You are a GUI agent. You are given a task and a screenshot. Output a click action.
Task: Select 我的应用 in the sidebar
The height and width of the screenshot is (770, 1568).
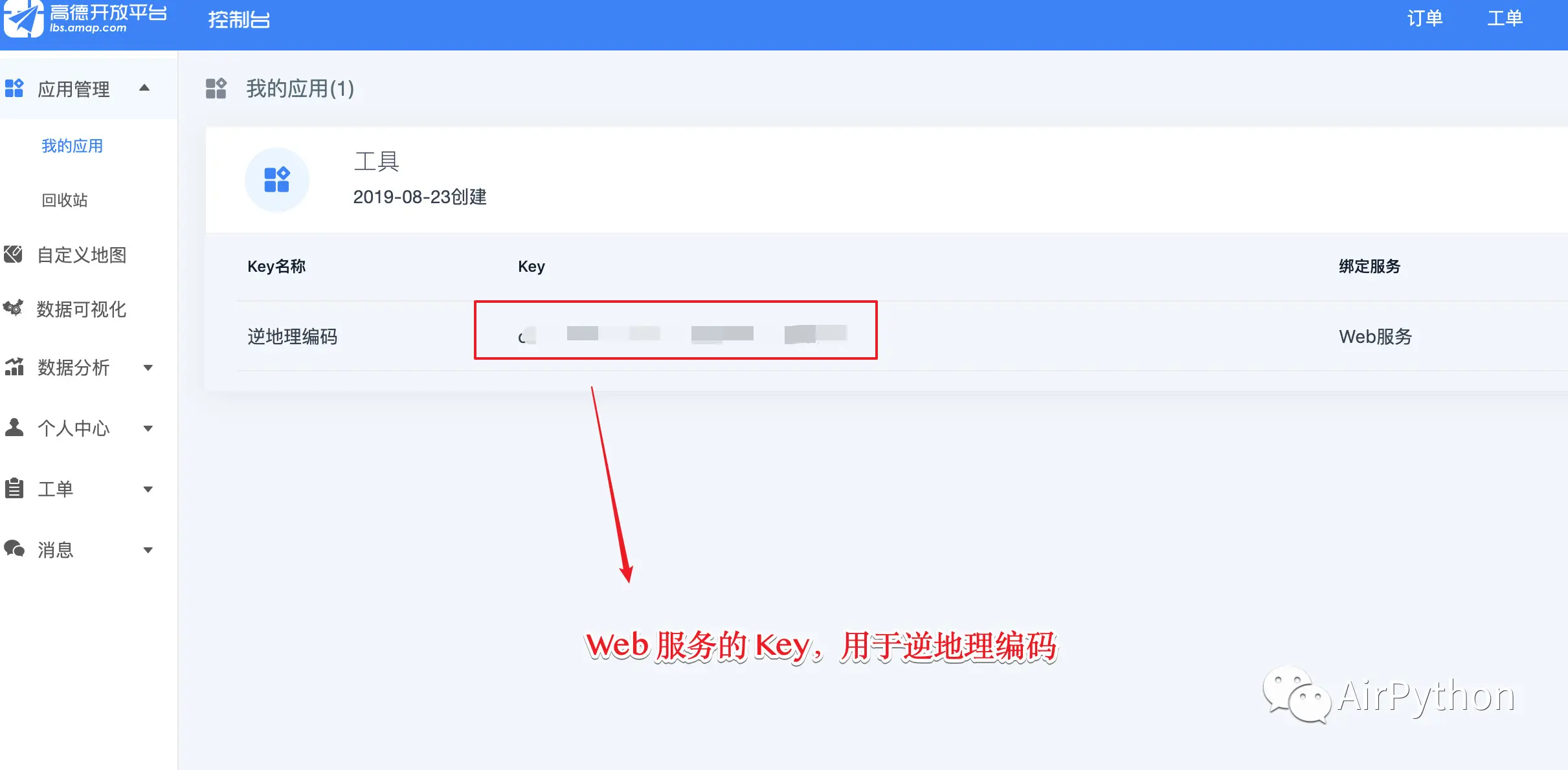tap(73, 146)
